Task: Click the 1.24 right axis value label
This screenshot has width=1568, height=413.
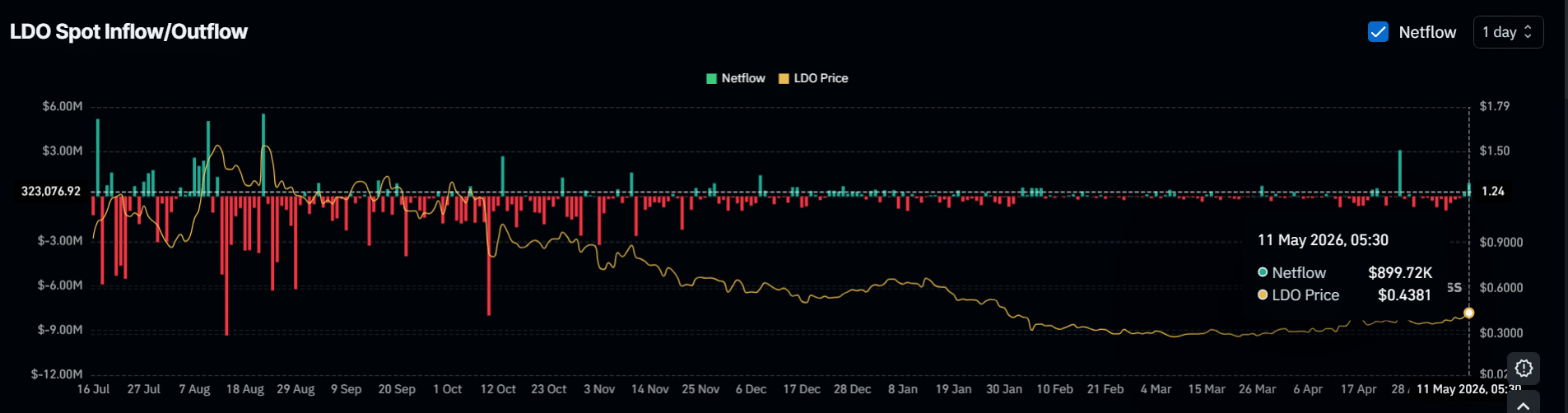Action: pos(1493,191)
